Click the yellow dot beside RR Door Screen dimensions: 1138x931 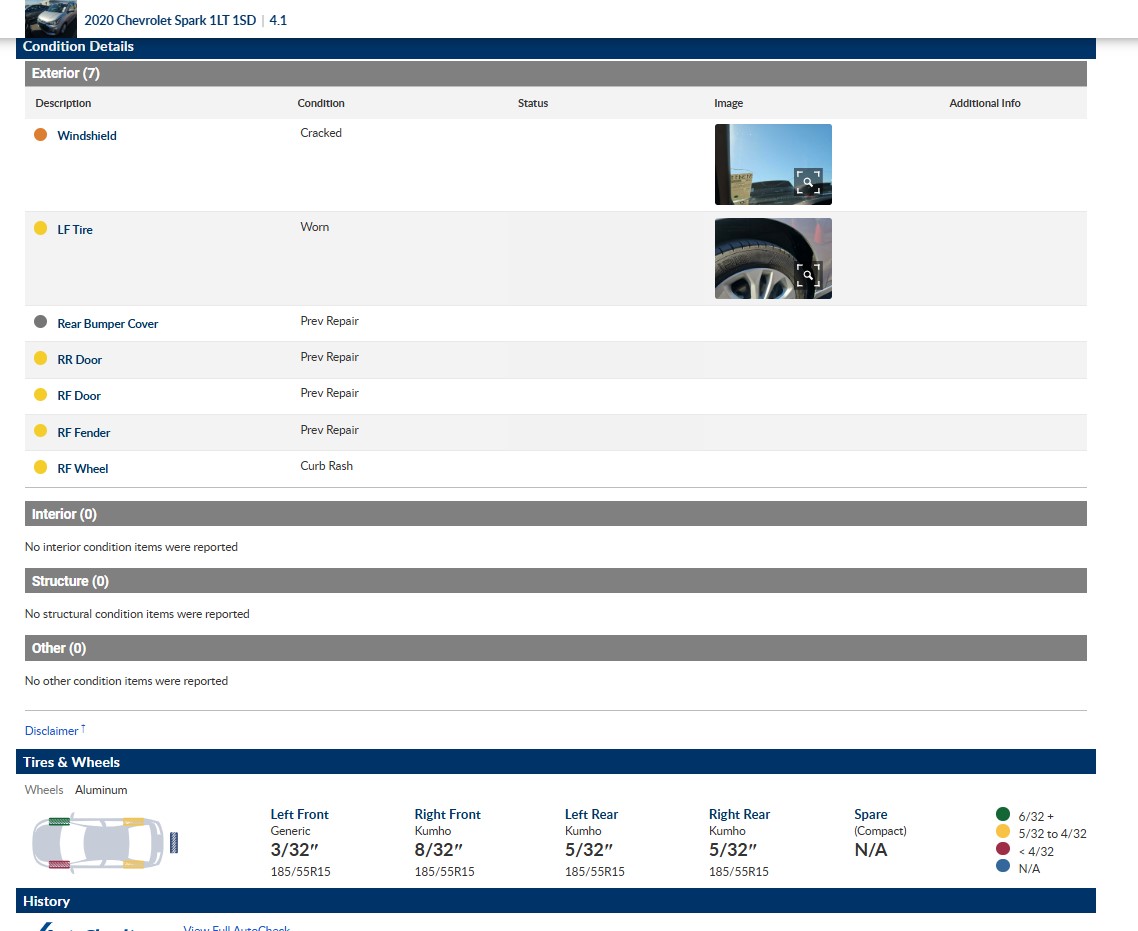[41, 358]
